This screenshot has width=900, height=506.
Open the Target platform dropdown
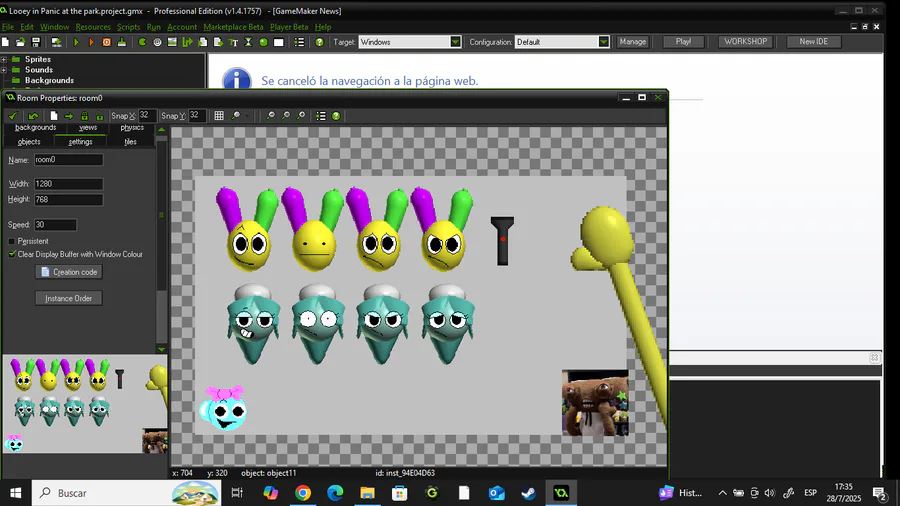click(455, 42)
